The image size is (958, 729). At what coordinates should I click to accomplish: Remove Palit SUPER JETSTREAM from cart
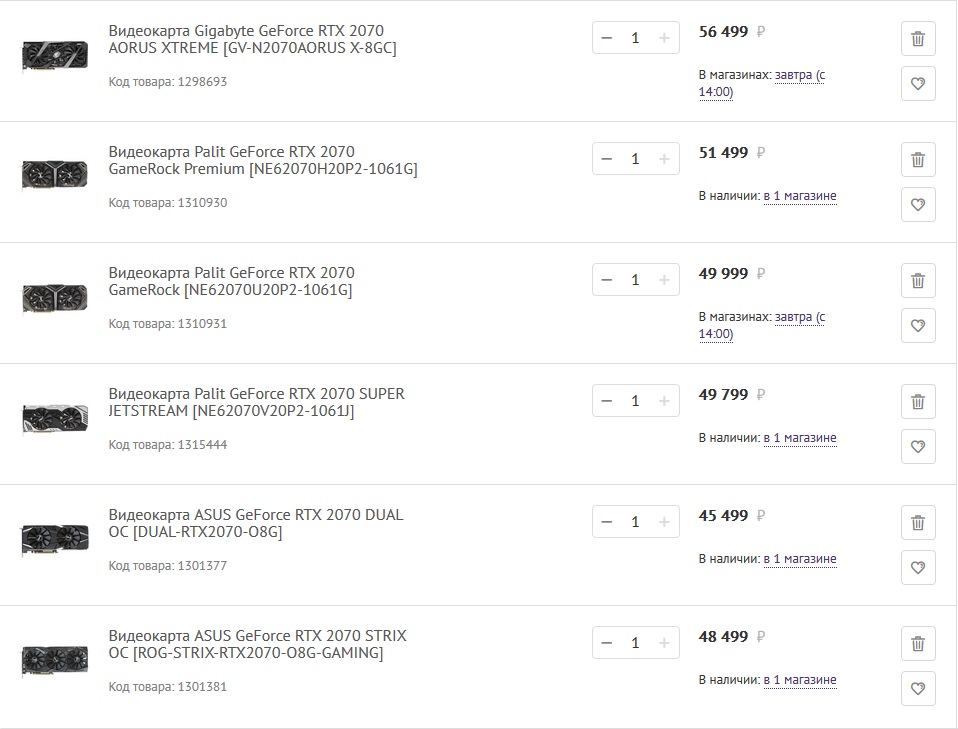[918, 402]
